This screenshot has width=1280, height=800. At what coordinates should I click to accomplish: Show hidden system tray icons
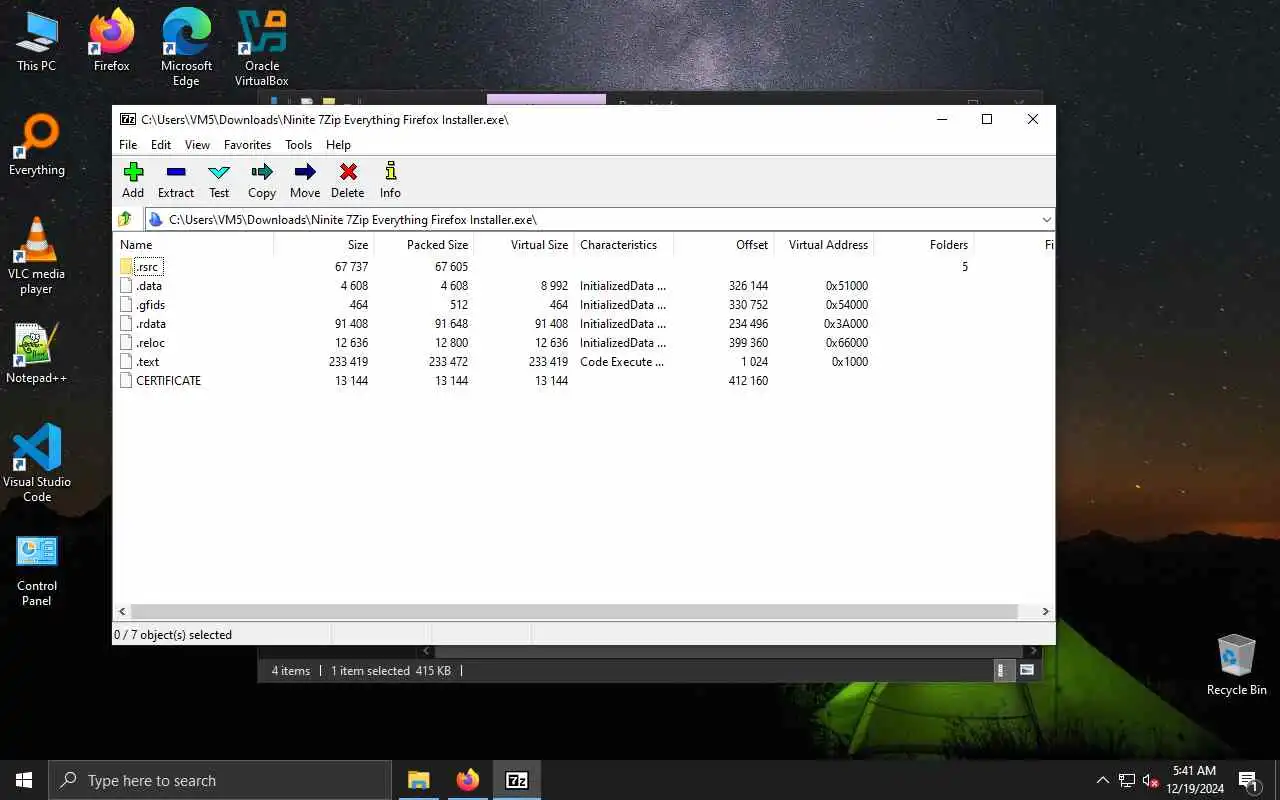[1102, 780]
